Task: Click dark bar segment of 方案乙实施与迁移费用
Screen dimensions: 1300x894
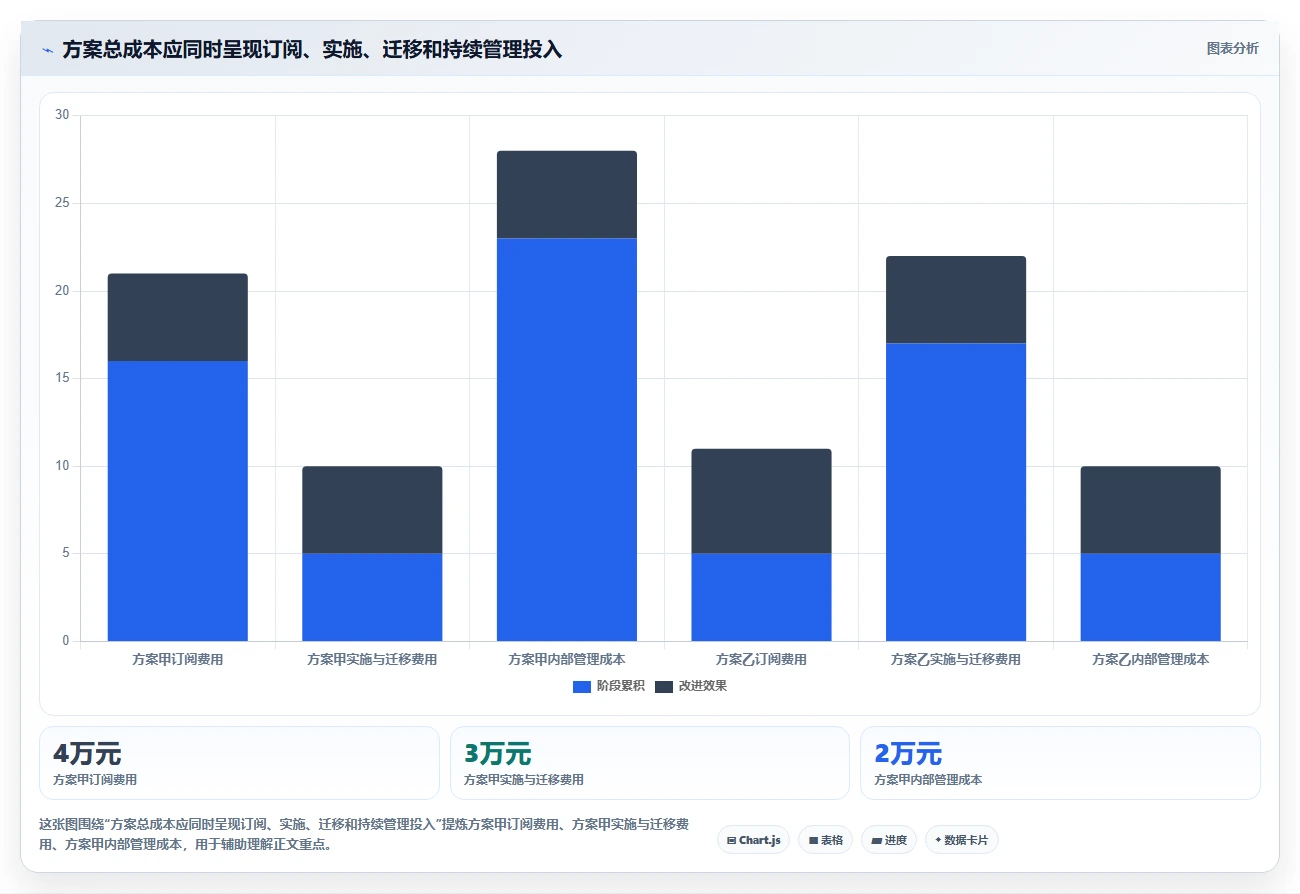Action: [x=956, y=300]
